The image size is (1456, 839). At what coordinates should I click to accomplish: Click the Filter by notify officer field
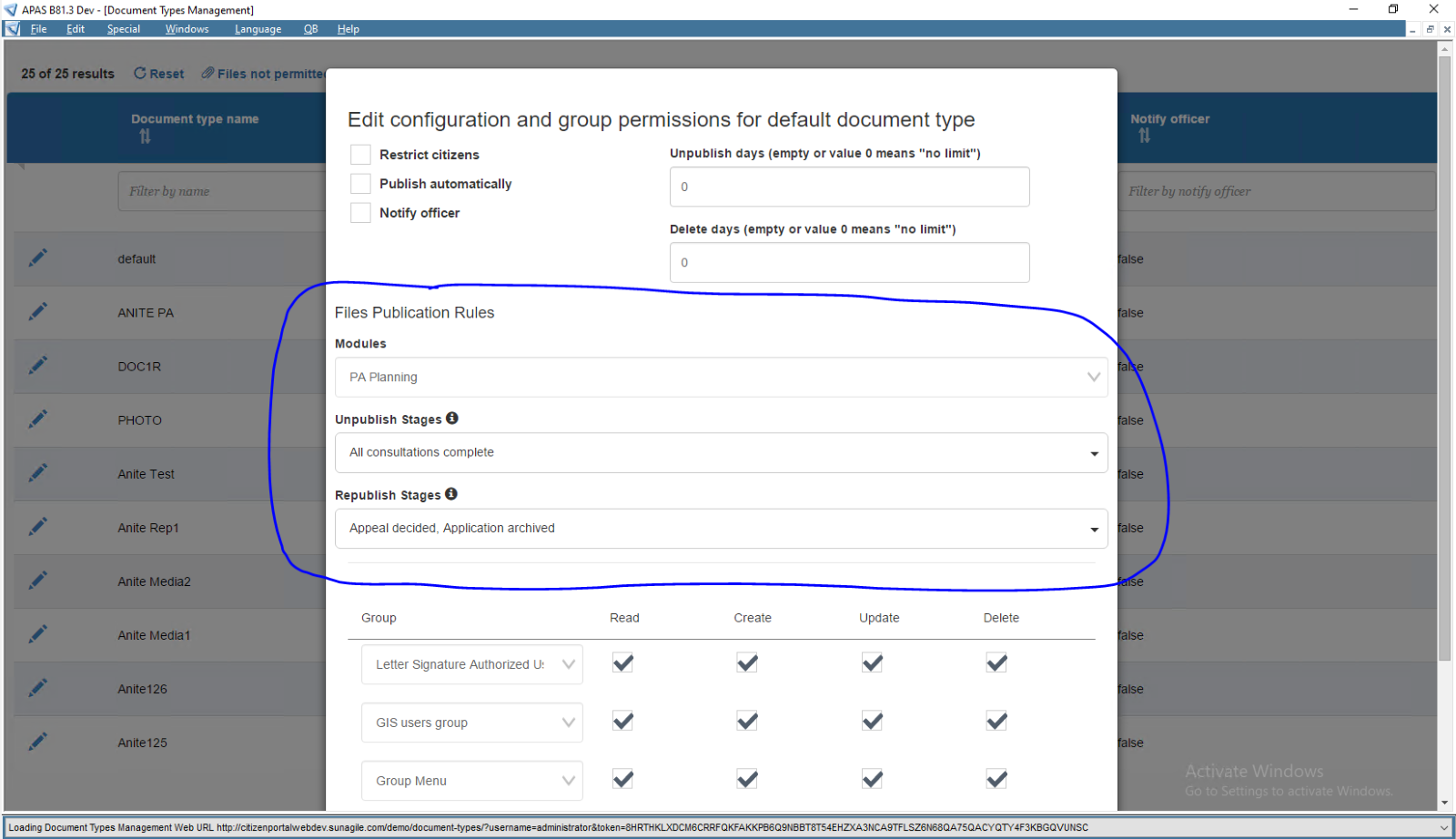click(1277, 191)
